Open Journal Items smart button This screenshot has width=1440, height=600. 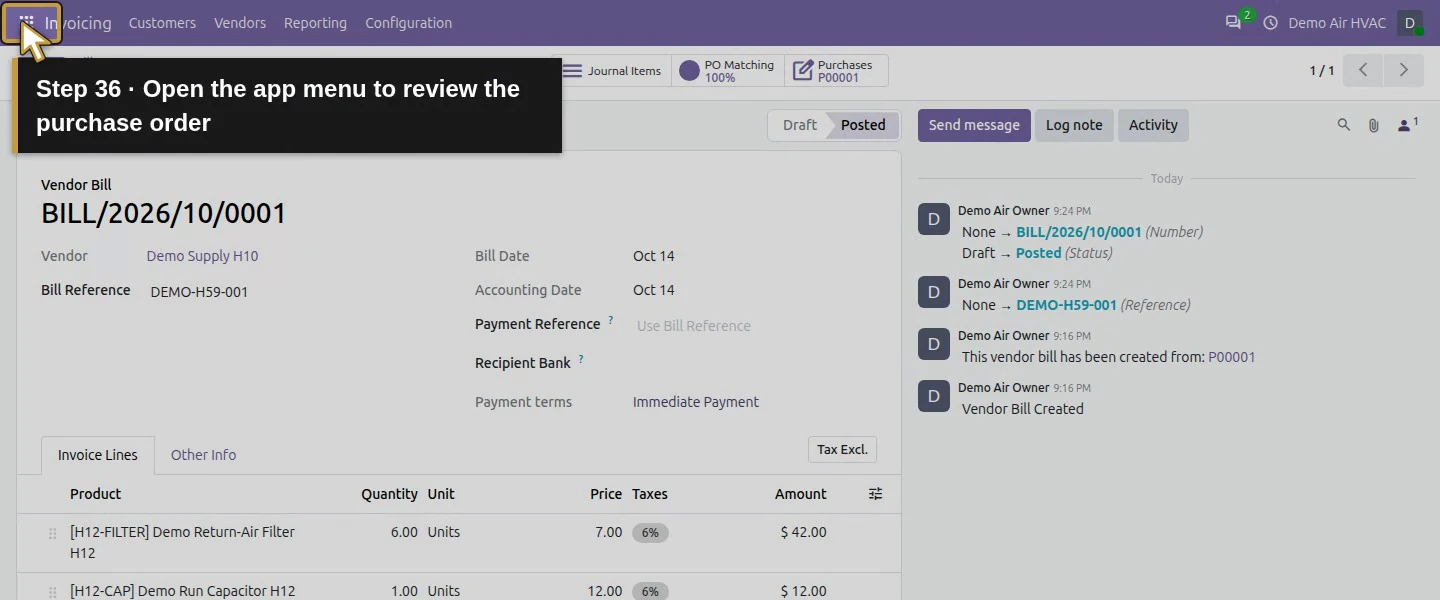612,71
